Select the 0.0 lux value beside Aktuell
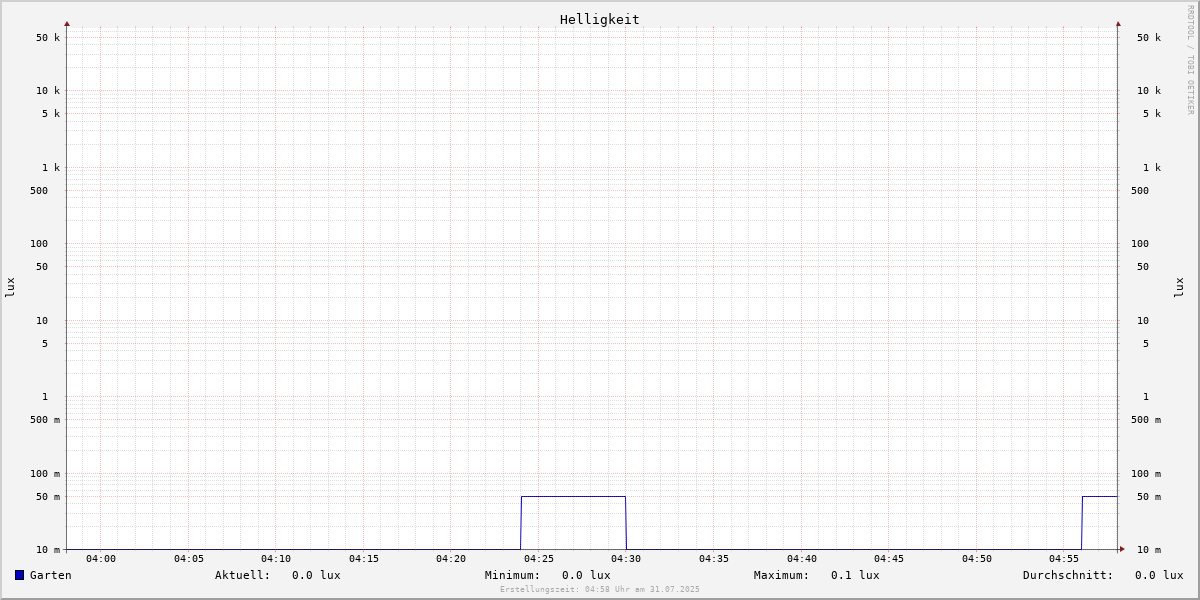 (316, 575)
